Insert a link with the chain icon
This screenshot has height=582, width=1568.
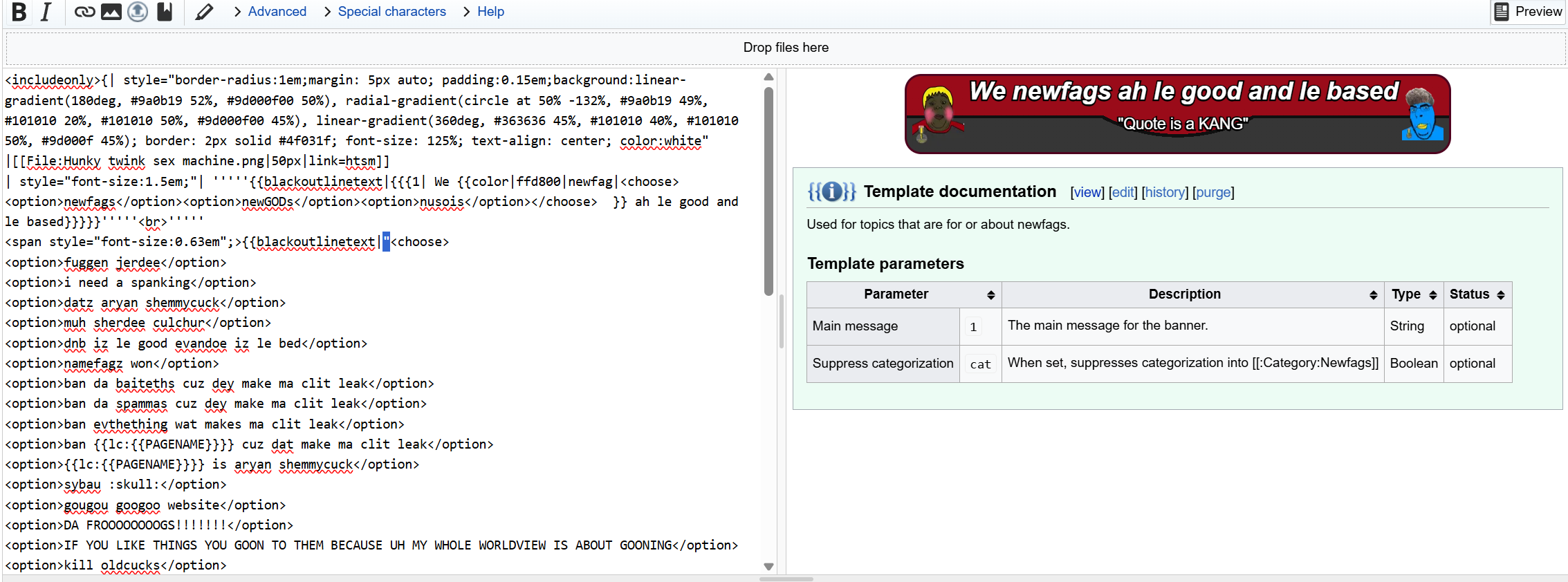point(84,12)
